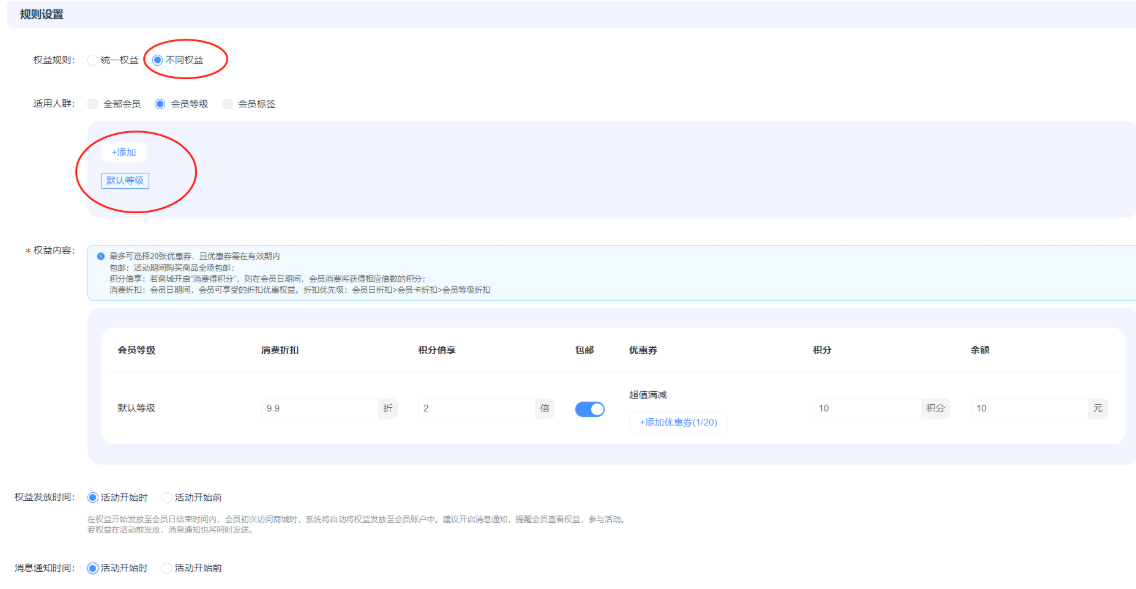Select 活动开始时 for 消息通知时间
The height and width of the screenshot is (589, 1136).
(x=94, y=568)
